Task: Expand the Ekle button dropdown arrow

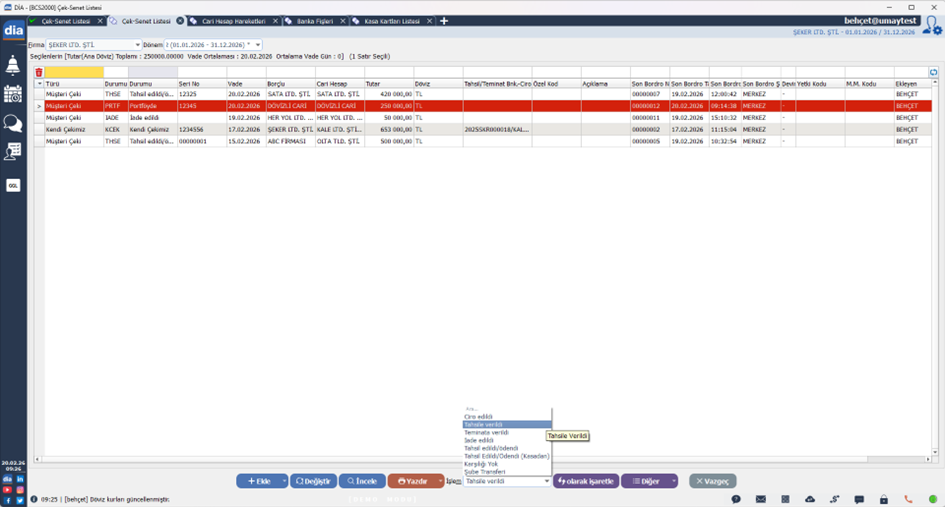Action: point(284,481)
